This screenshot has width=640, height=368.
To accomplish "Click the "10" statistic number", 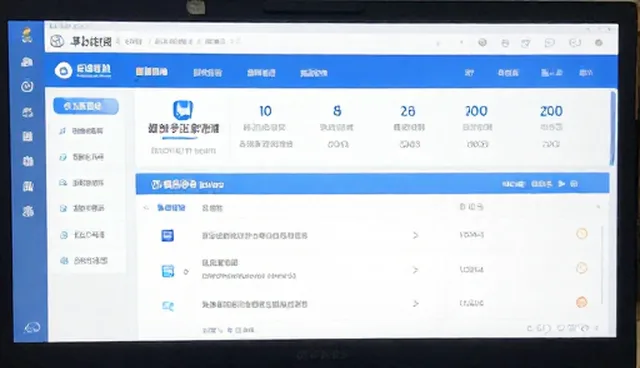I will [265, 111].
